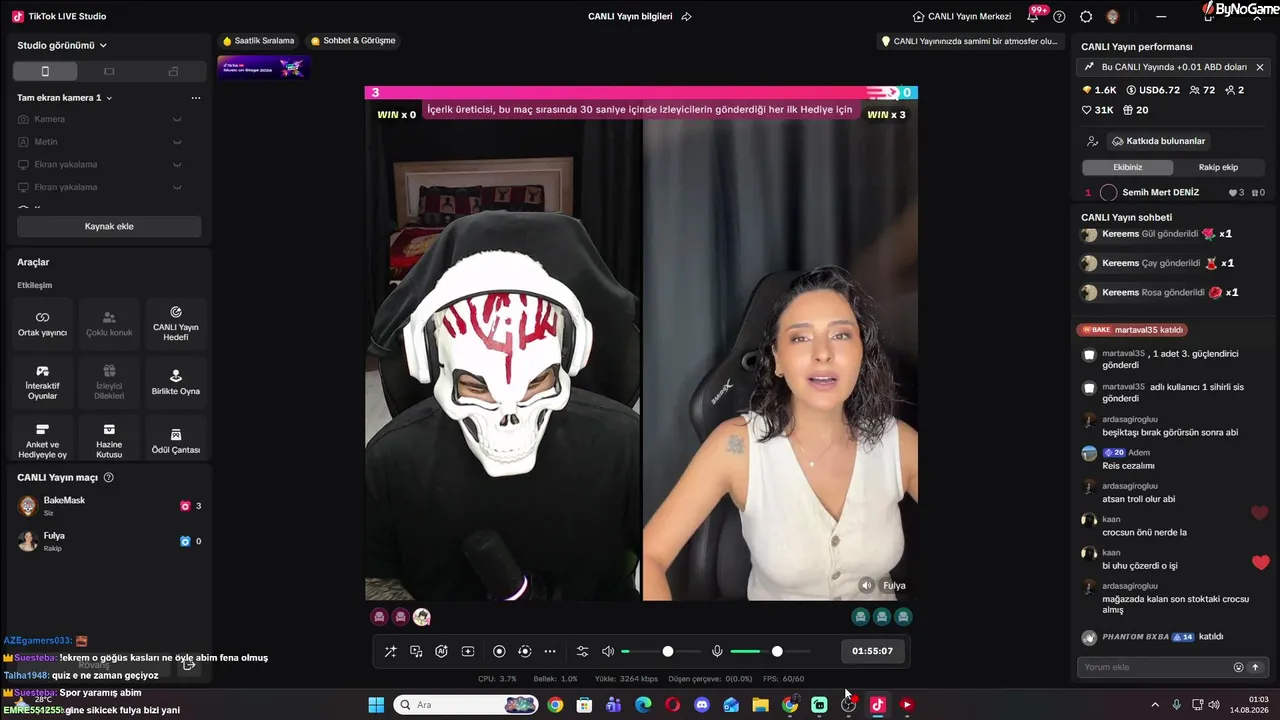
Task: Switch to the Rakip ekip tab
Action: click(1218, 167)
